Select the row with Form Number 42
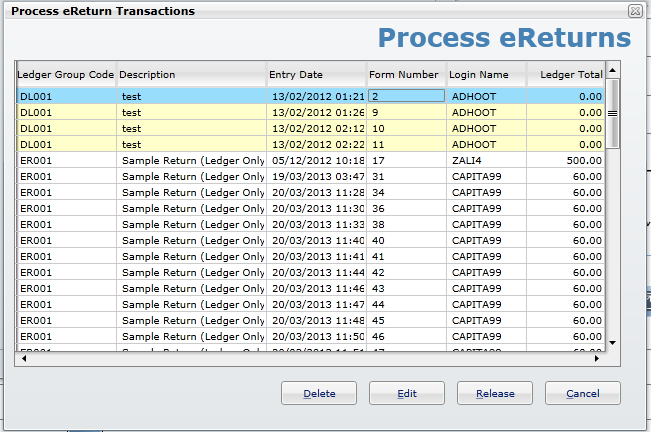Viewport: 651px width, 432px height. pyautogui.click(x=311, y=272)
